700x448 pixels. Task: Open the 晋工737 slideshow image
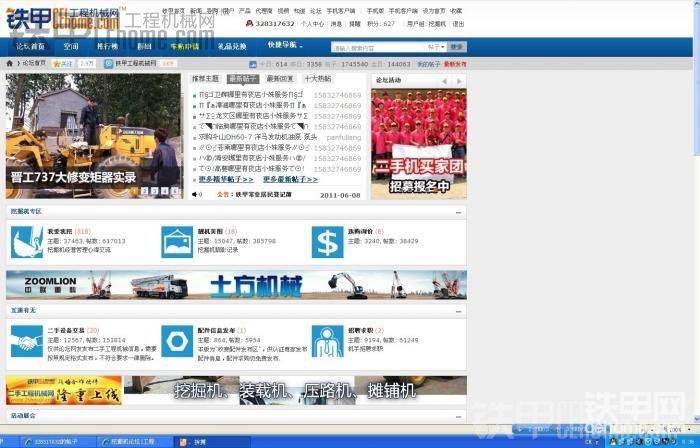94,136
